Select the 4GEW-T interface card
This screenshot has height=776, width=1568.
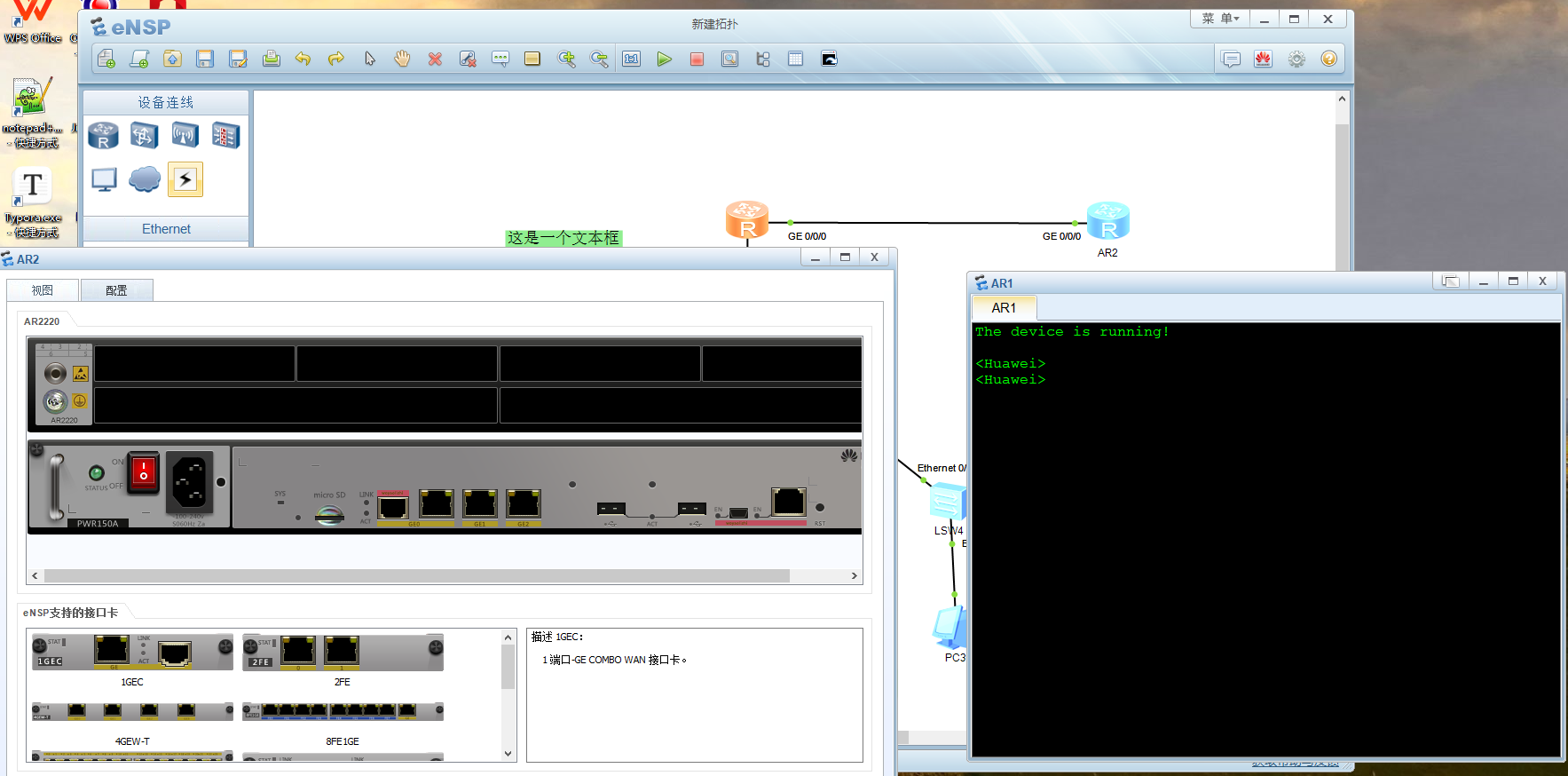[x=132, y=711]
